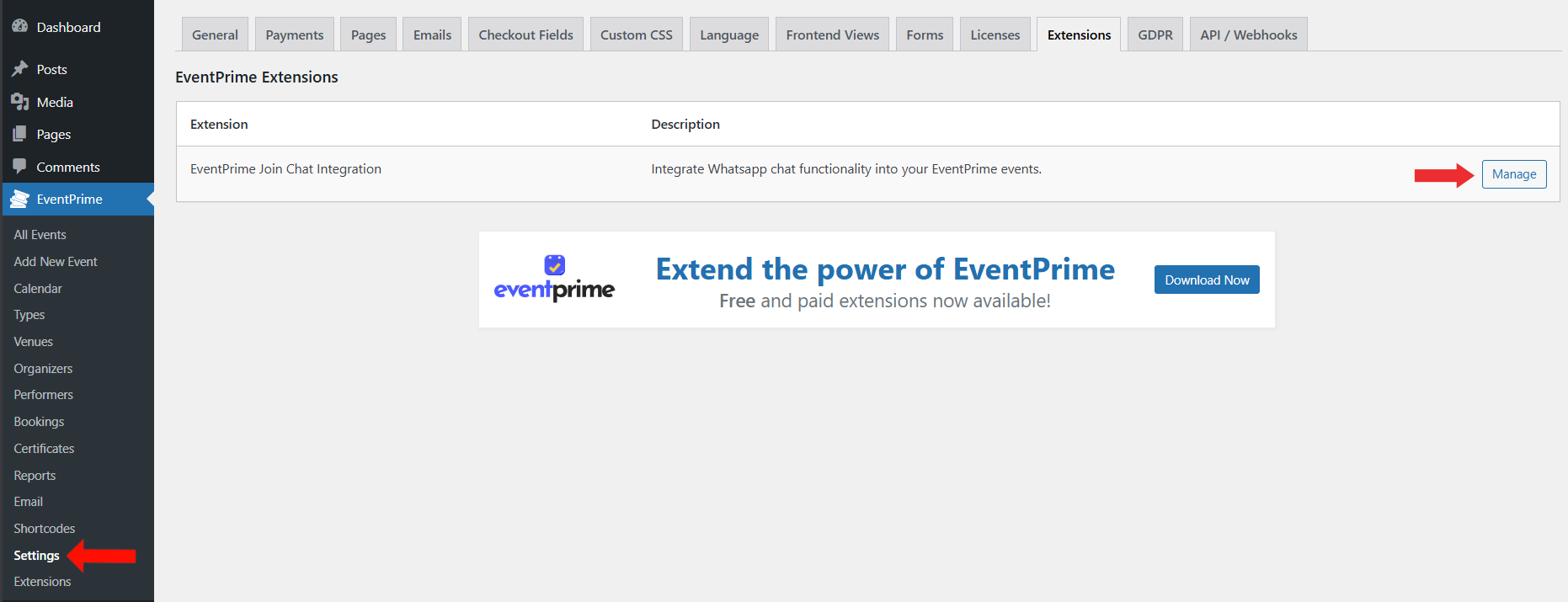Open All Events in sidebar
The image size is (1568, 602).
(40, 235)
